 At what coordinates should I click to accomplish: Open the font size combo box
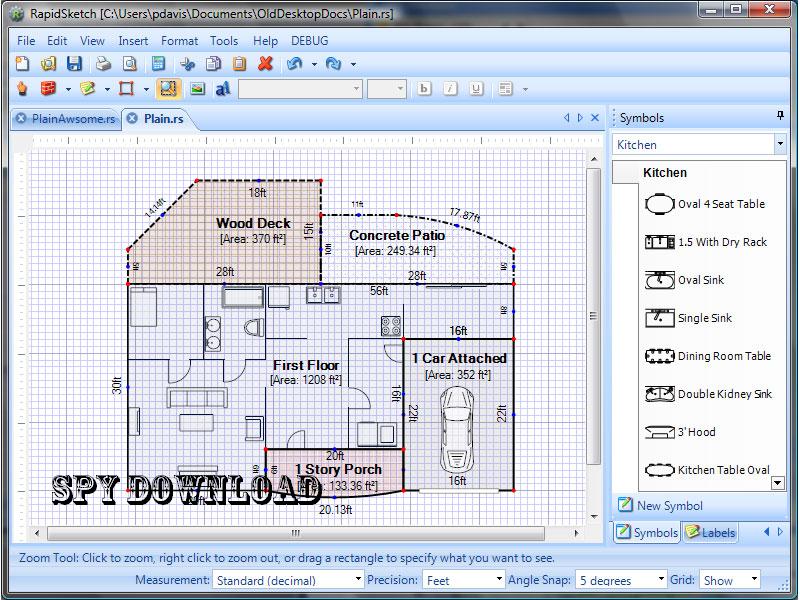tap(387, 89)
